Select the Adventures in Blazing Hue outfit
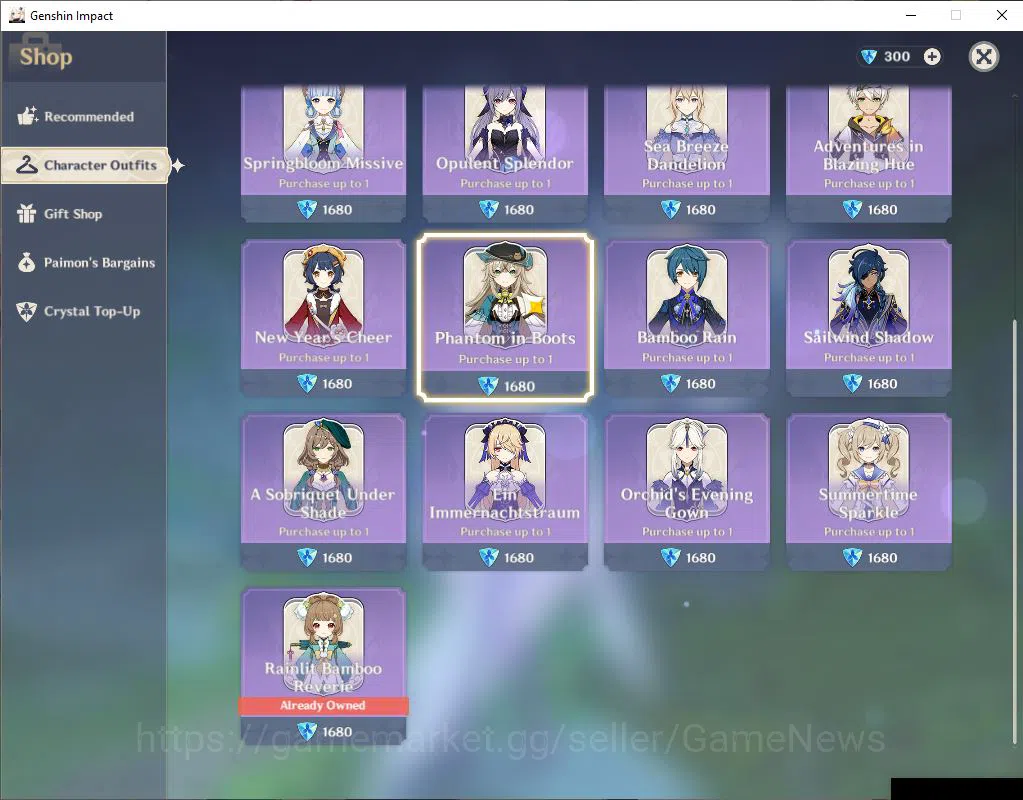Viewport: 1023px width, 800px height. coord(868,153)
